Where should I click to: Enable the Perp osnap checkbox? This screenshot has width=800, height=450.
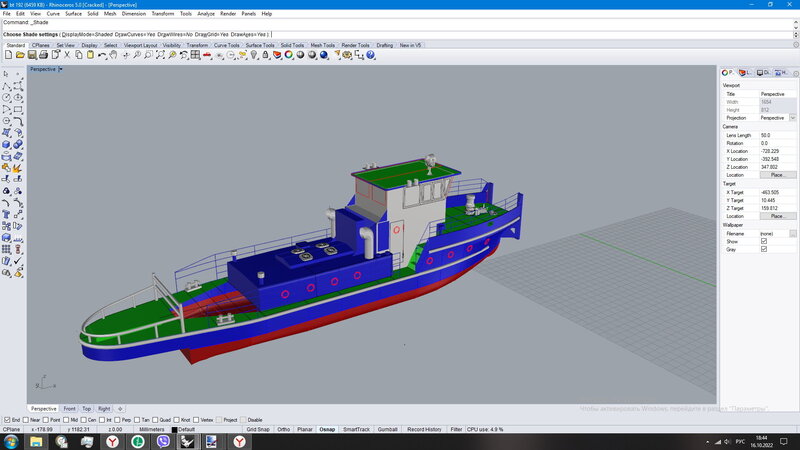click(117, 420)
